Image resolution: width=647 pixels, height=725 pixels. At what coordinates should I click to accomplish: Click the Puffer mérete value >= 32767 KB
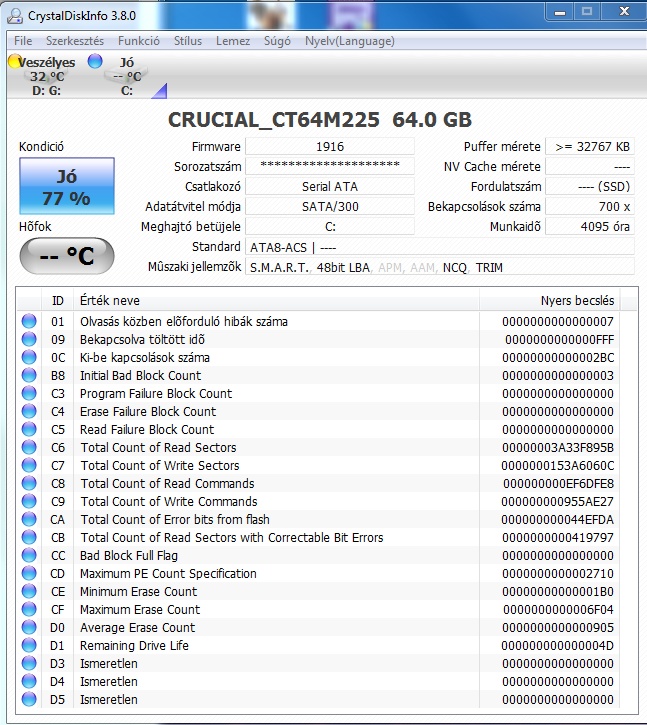click(590, 147)
